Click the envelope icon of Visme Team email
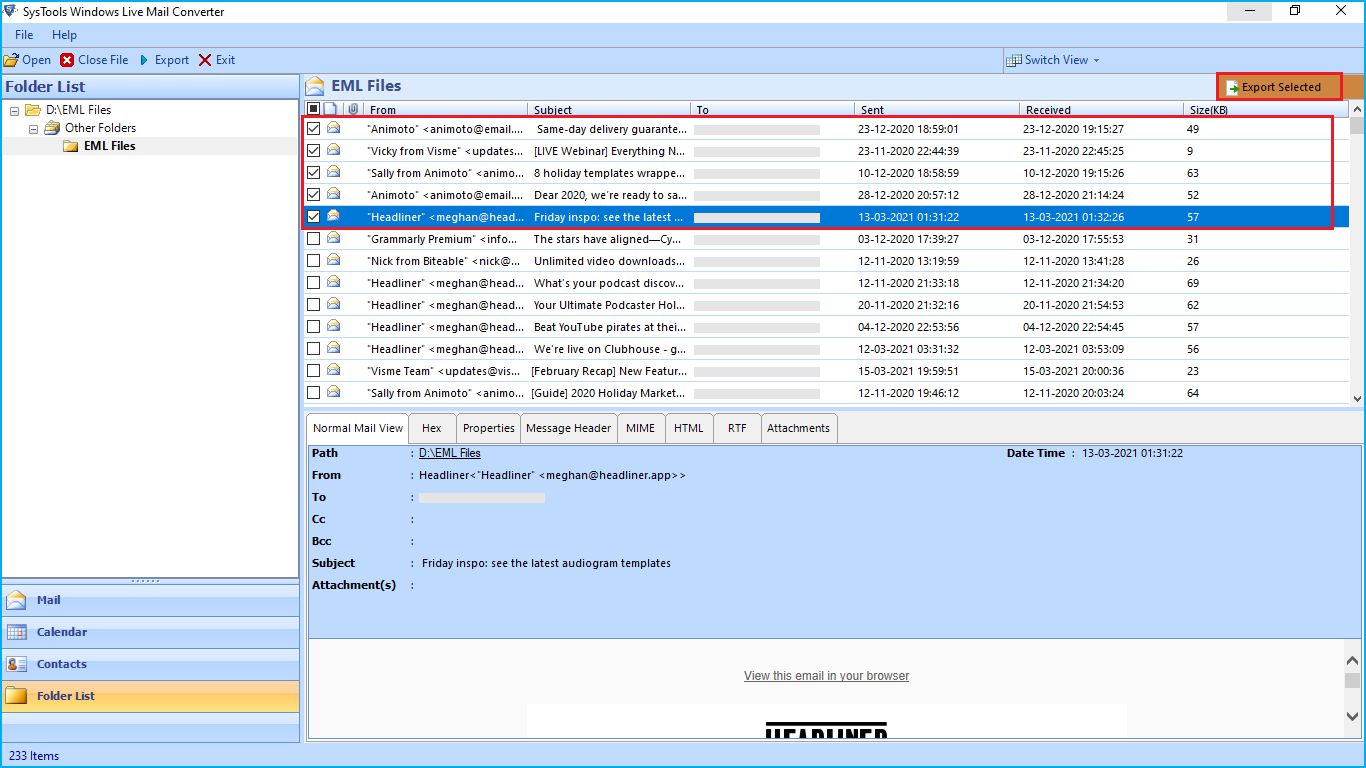Image resolution: width=1366 pixels, height=768 pixels. click(x=334, y=370)
